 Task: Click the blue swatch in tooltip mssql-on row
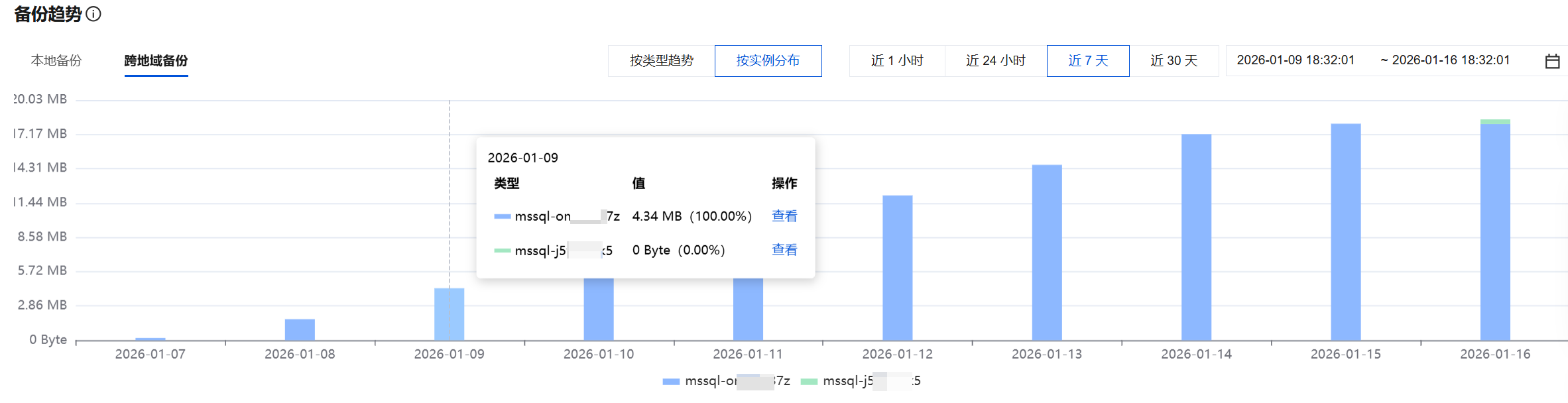[x=502, y=217]
